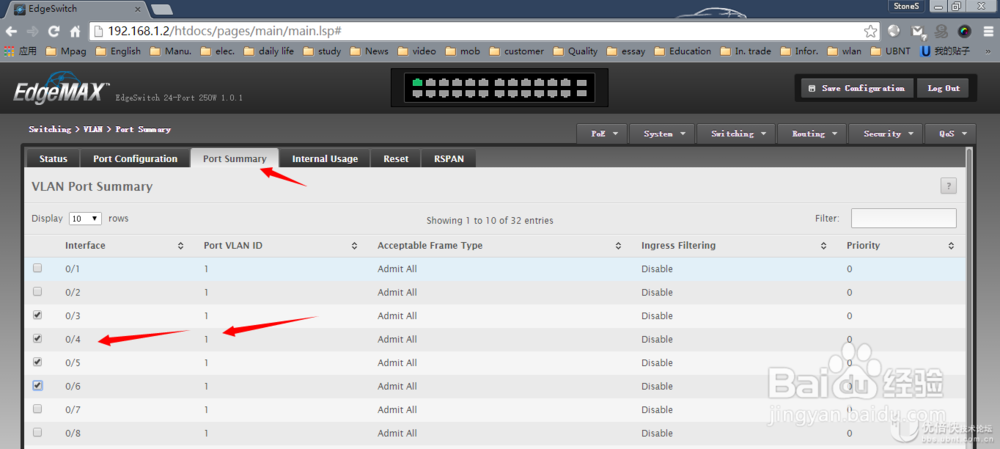Uncheck the box for interface 0/3

[x=38, y=315]
